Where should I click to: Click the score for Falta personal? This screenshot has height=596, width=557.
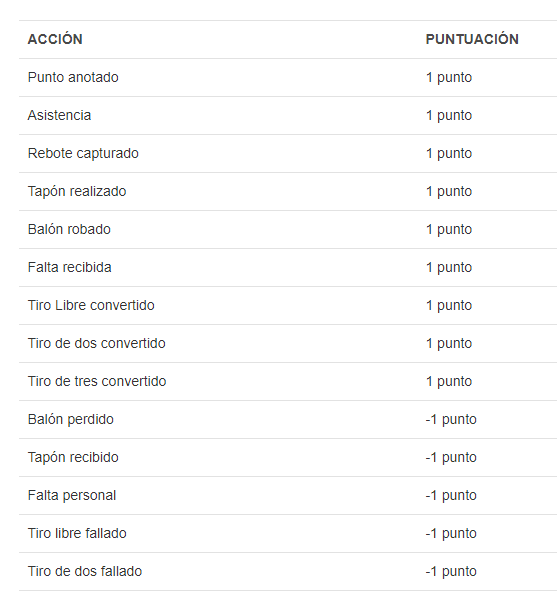451,495
